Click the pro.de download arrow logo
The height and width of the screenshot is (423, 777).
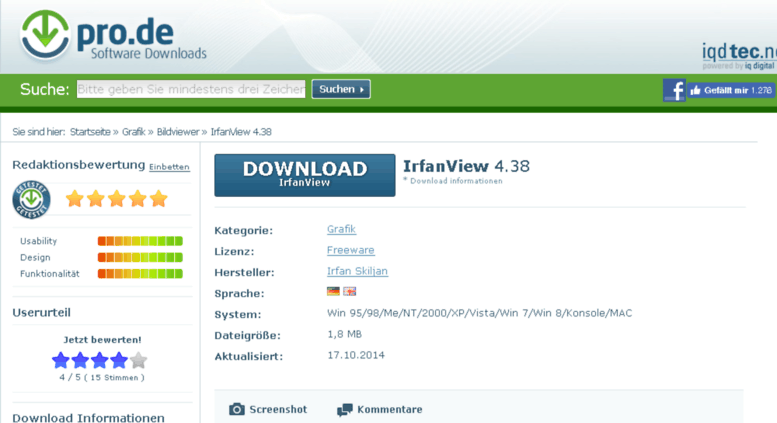click(45, 36)
